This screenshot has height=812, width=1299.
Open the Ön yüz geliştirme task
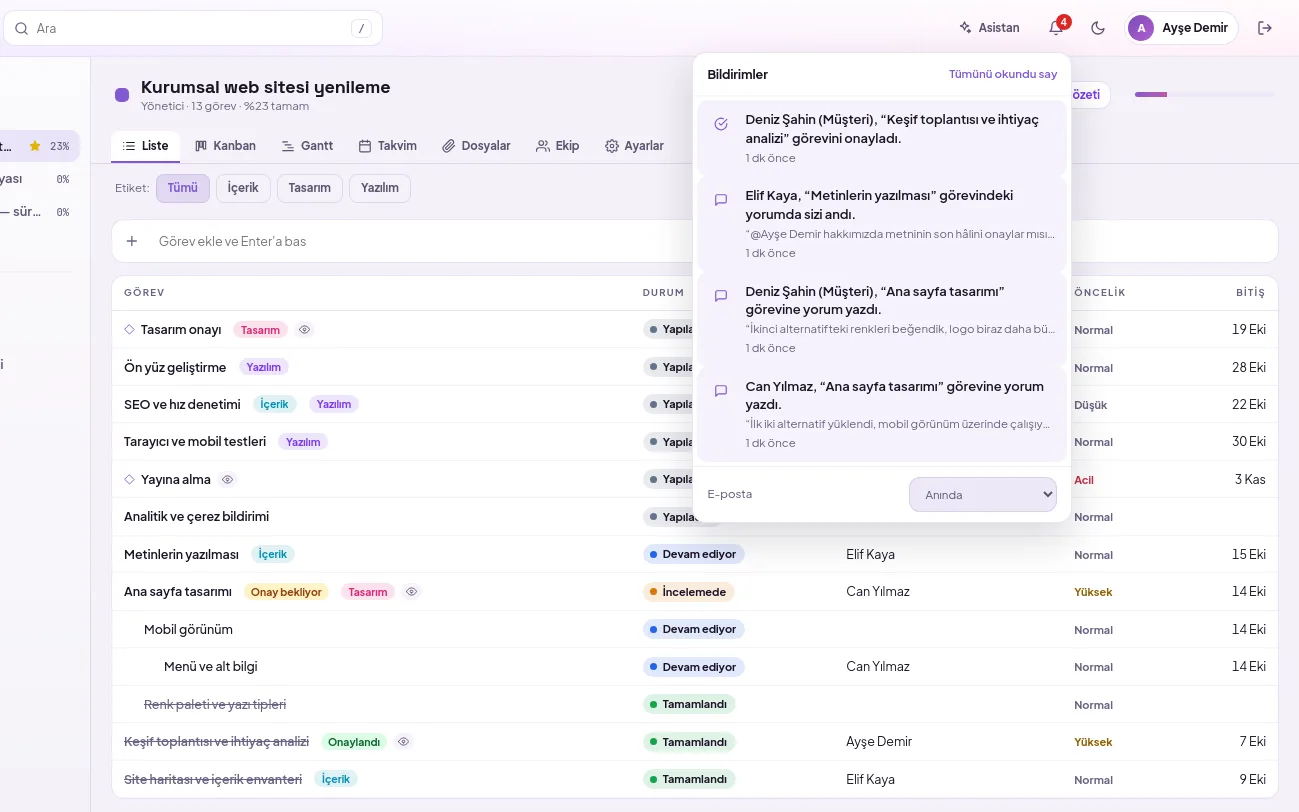[175, 367]
